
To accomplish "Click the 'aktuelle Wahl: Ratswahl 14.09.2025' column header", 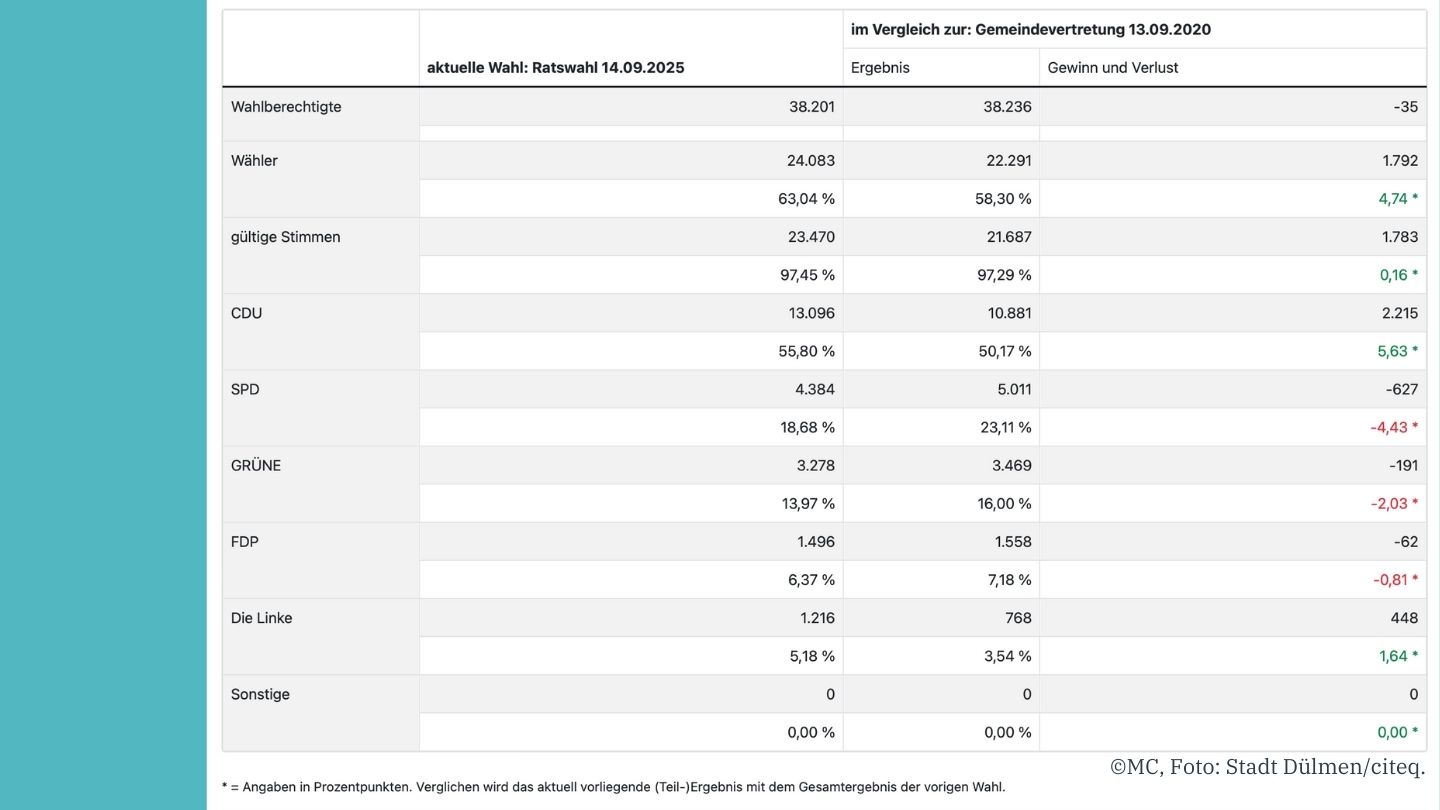I will point(556,68).
